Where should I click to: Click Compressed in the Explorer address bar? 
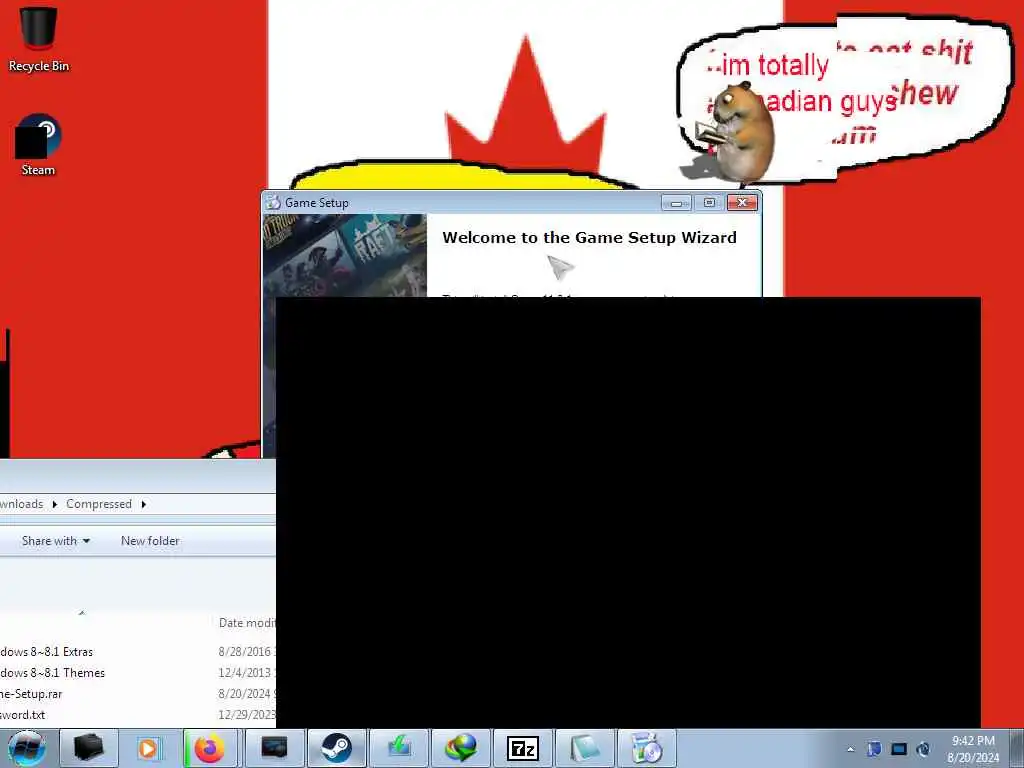(x=99, y=504)
